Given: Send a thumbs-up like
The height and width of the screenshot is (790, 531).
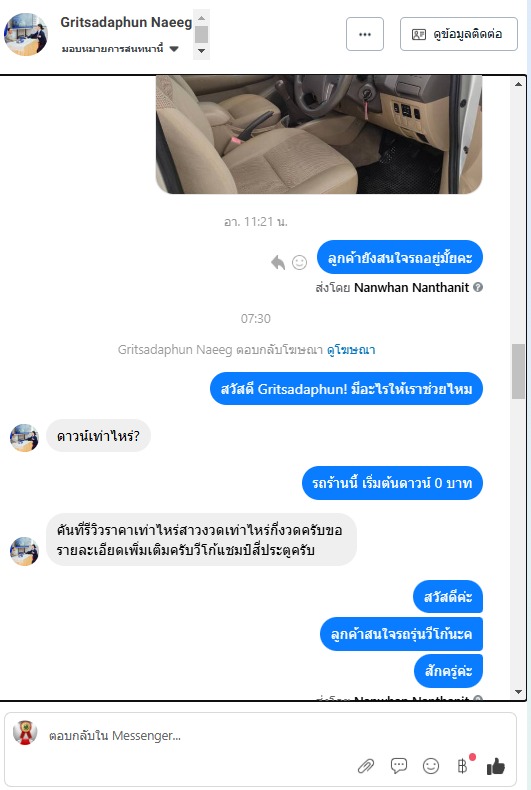Looking at the screenshot, I should tap(496, 766).
